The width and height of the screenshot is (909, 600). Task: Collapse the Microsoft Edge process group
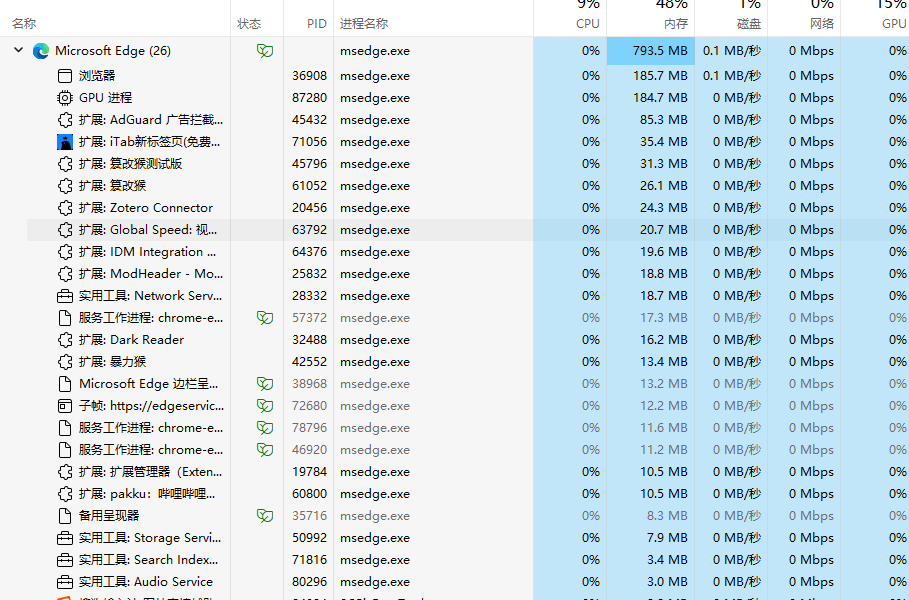click(x=19, y=50)
